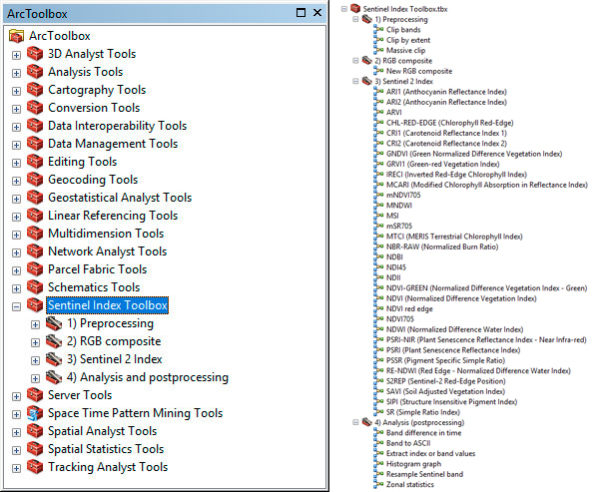The height and width of the screenshot is (492, 600).
Task: Click the 2) RGB composite toolset icon in ArcToolbox
Action: coord(54,341)
